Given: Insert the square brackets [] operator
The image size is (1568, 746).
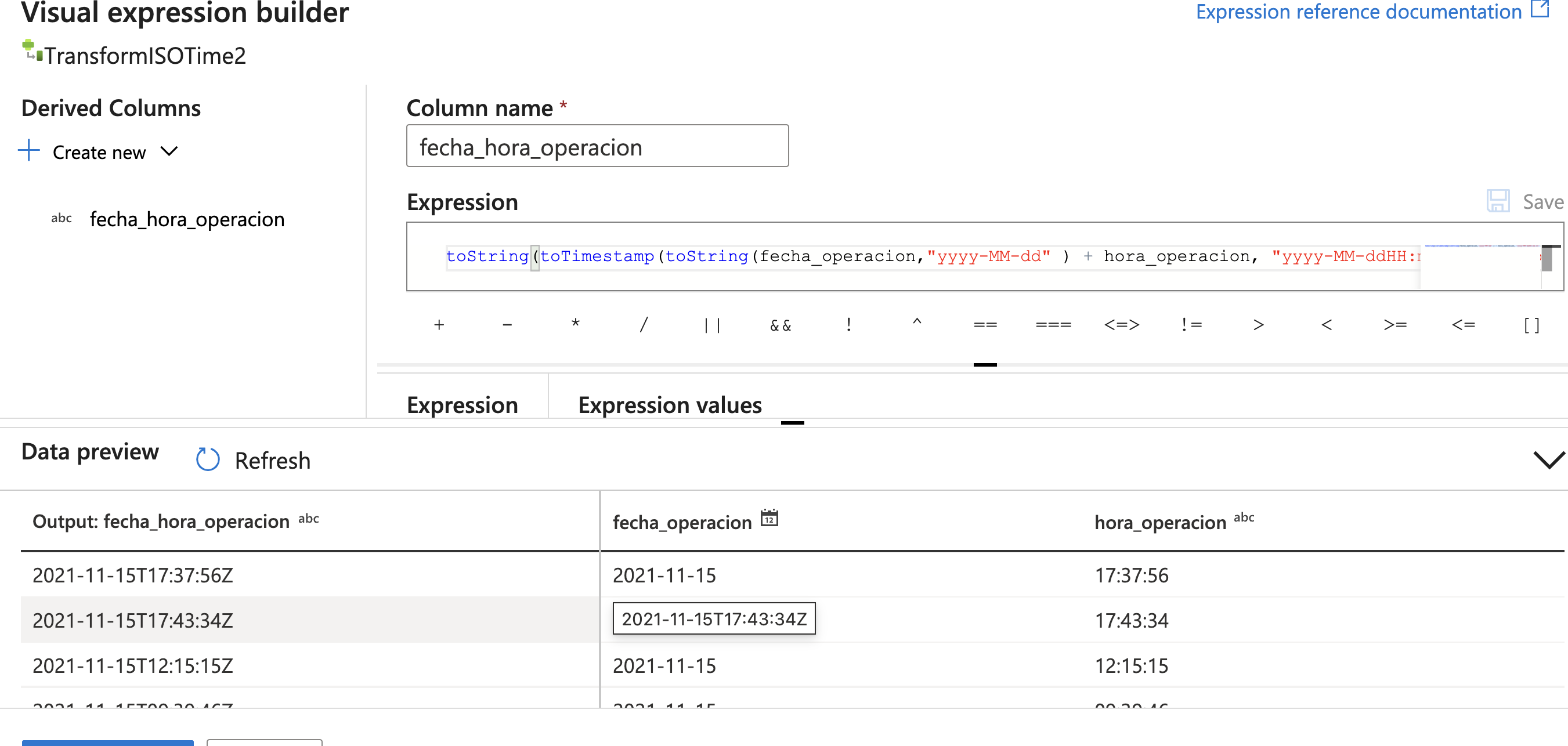Looking at the screenshot, I should [1531, 325].
